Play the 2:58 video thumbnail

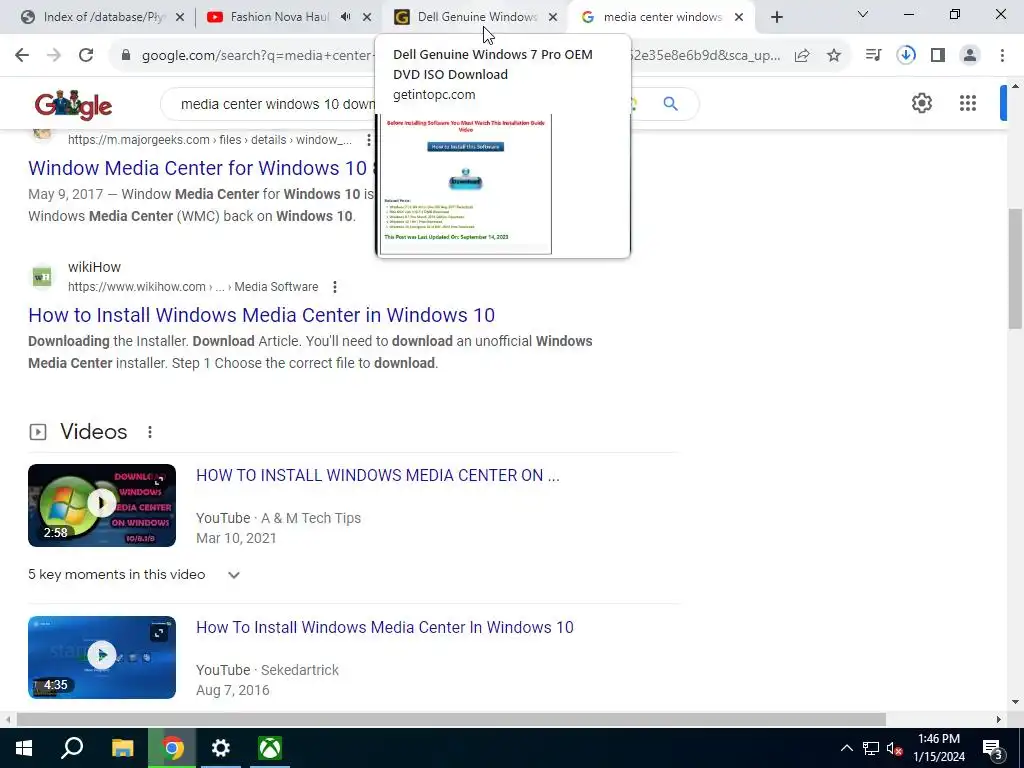coord(102,505)
